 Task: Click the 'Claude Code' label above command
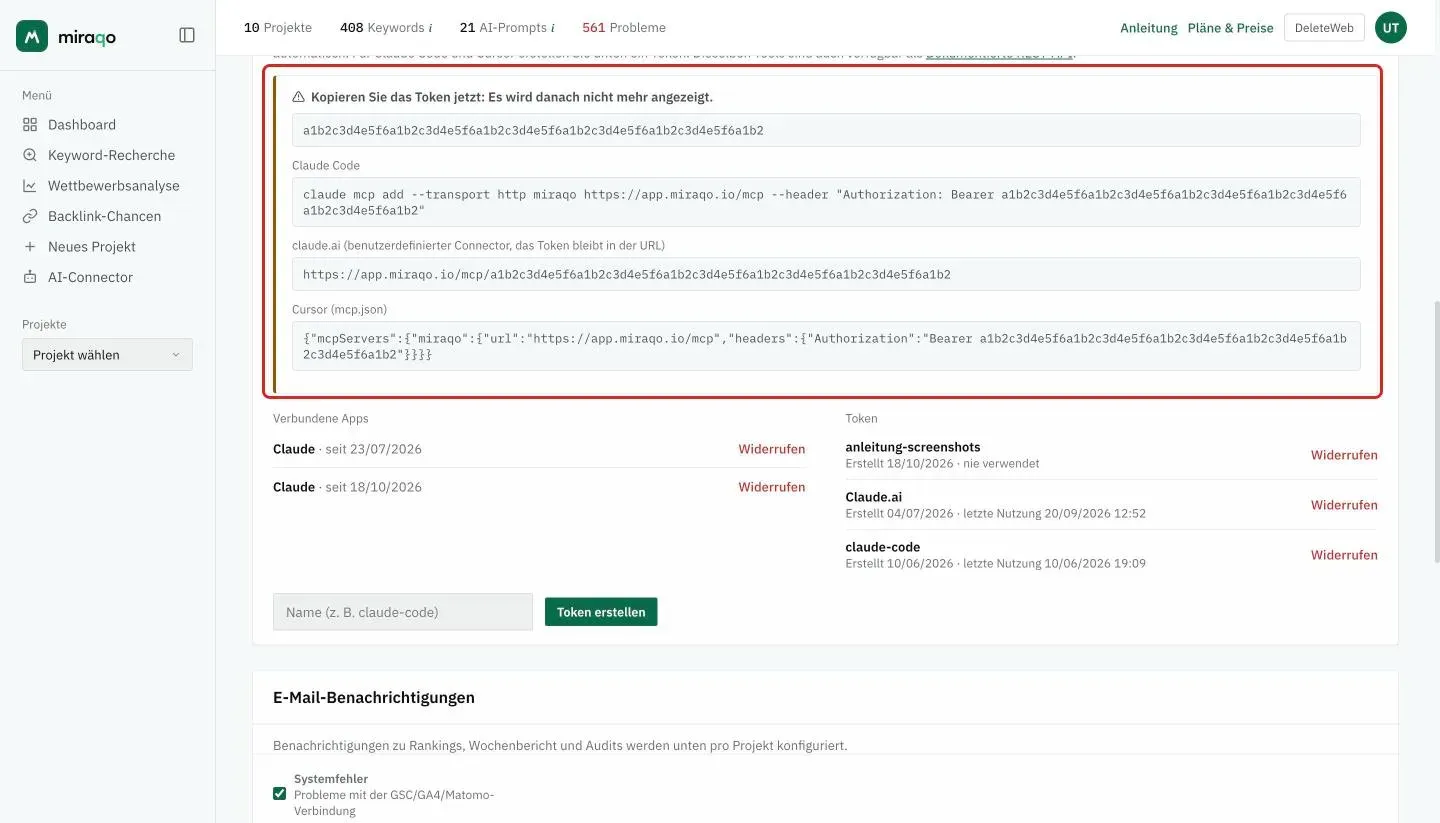[326, 166]
